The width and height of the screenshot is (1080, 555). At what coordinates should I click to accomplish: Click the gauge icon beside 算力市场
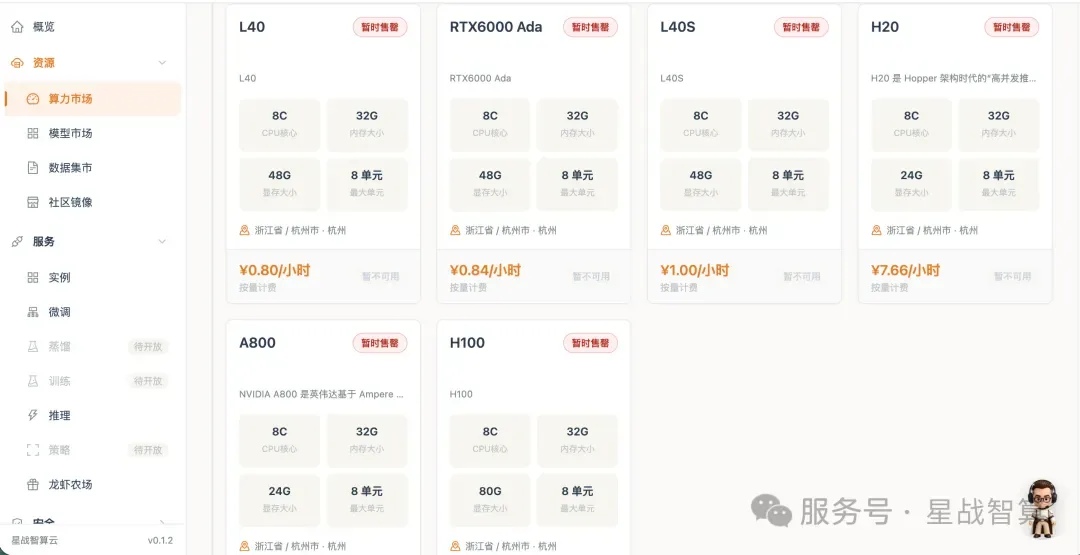pyautogui.click(x=33, y=98)
